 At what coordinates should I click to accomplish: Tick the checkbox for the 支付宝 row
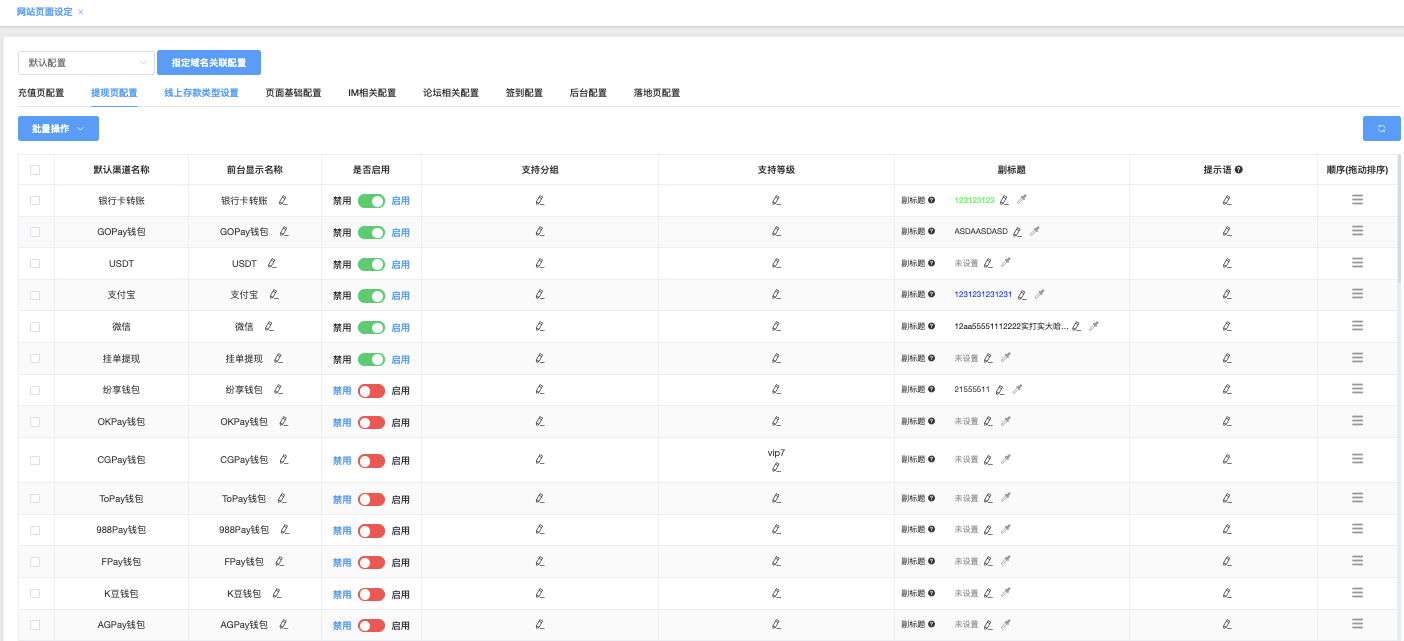(35, 295)
